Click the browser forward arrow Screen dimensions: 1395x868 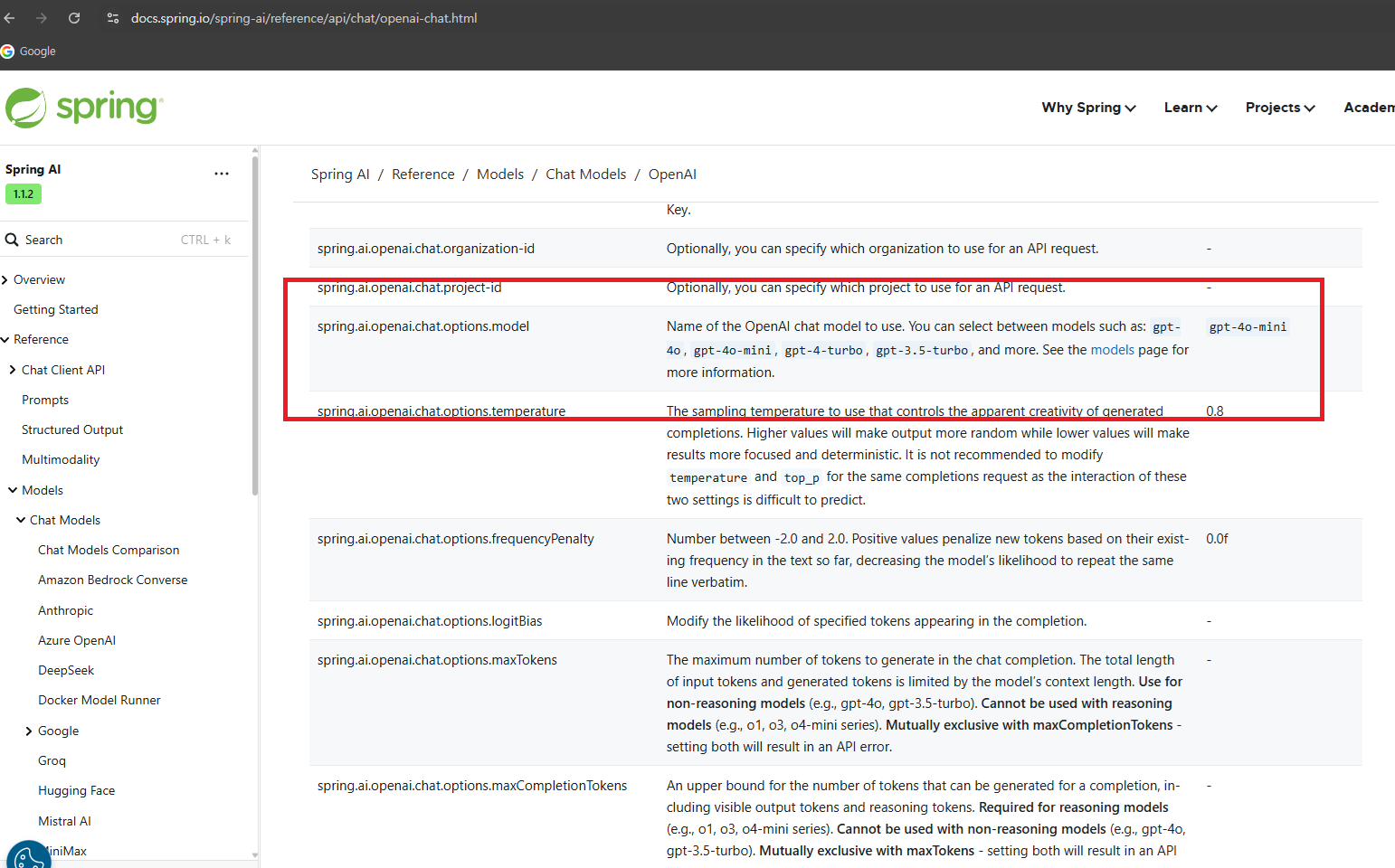point(42,18)
